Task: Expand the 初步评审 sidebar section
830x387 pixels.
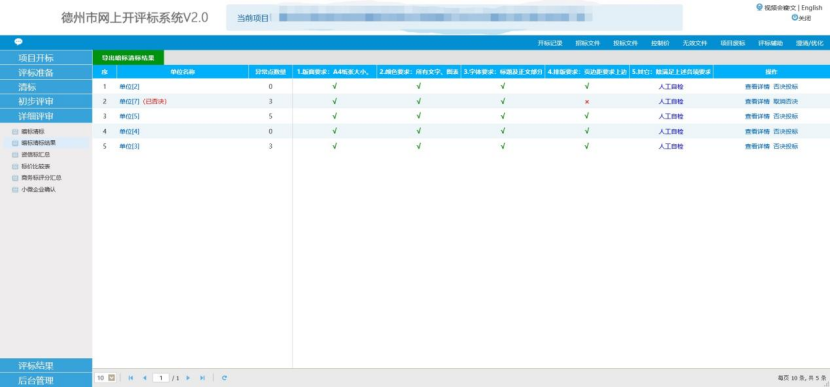Action: click(x=46, y=101)
